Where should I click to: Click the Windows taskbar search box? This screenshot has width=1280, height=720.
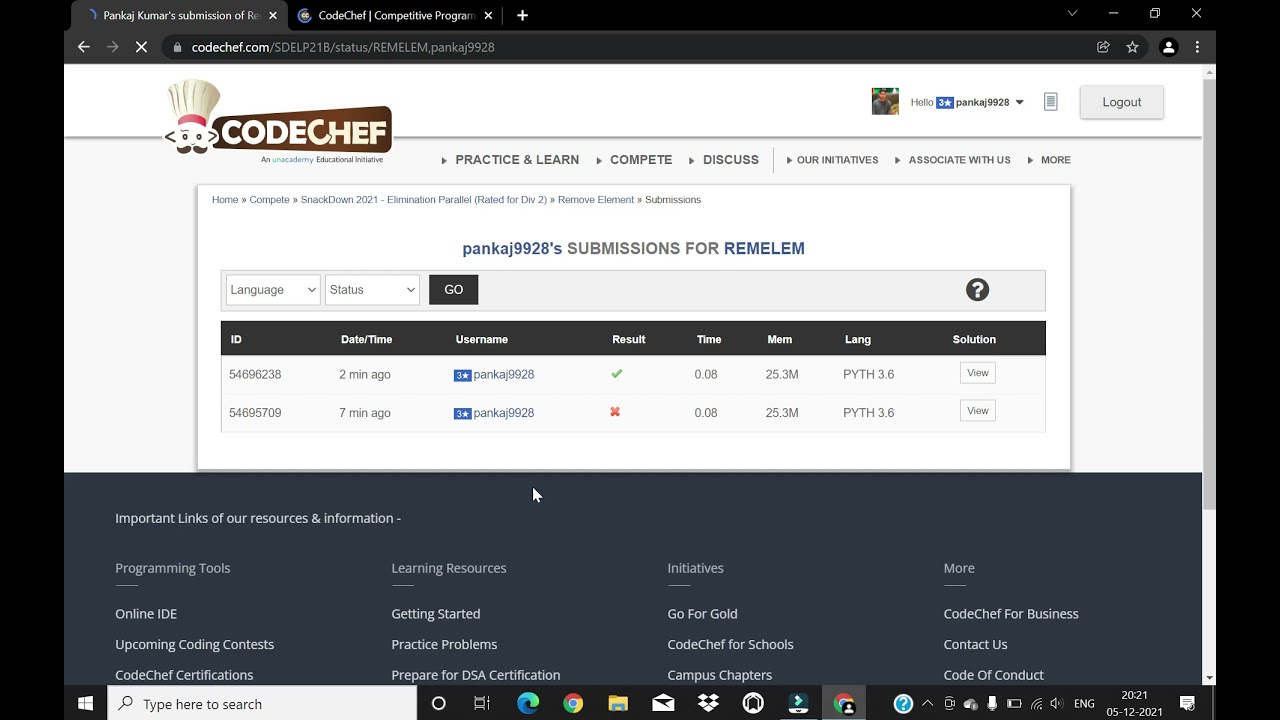pos(263,704)
